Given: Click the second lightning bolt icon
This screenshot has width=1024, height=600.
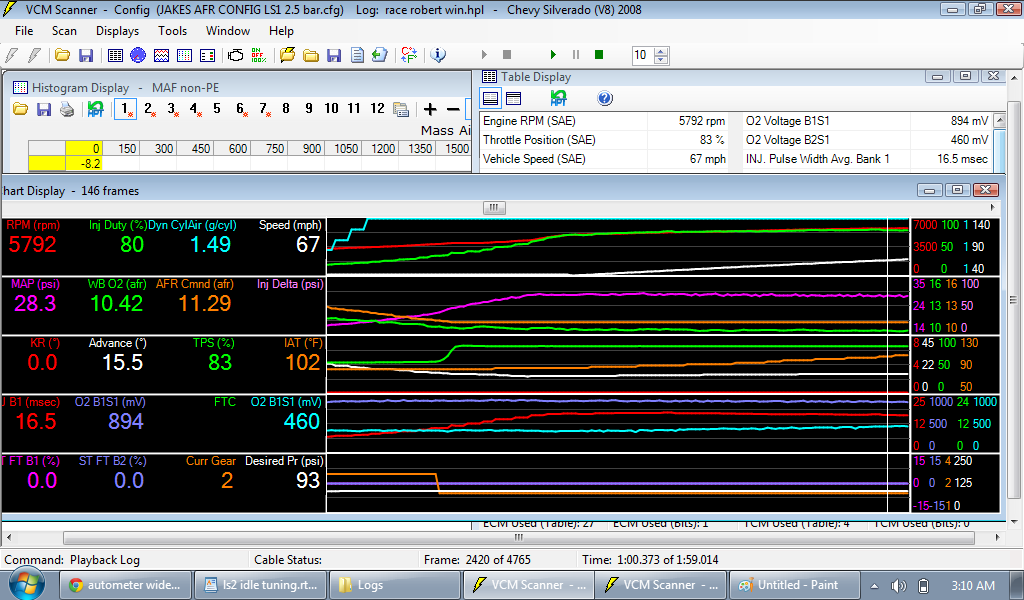Looking at the screenshot, I should 35,55.
